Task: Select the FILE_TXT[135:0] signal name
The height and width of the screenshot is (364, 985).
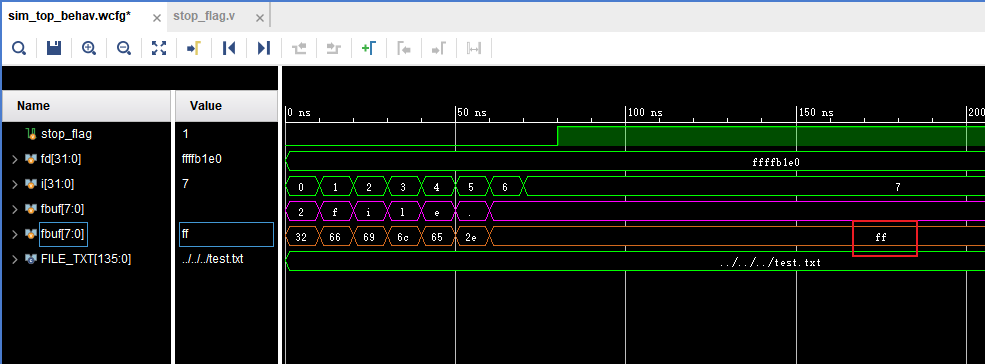Action: pyautogui.click(x=85, y=258)
